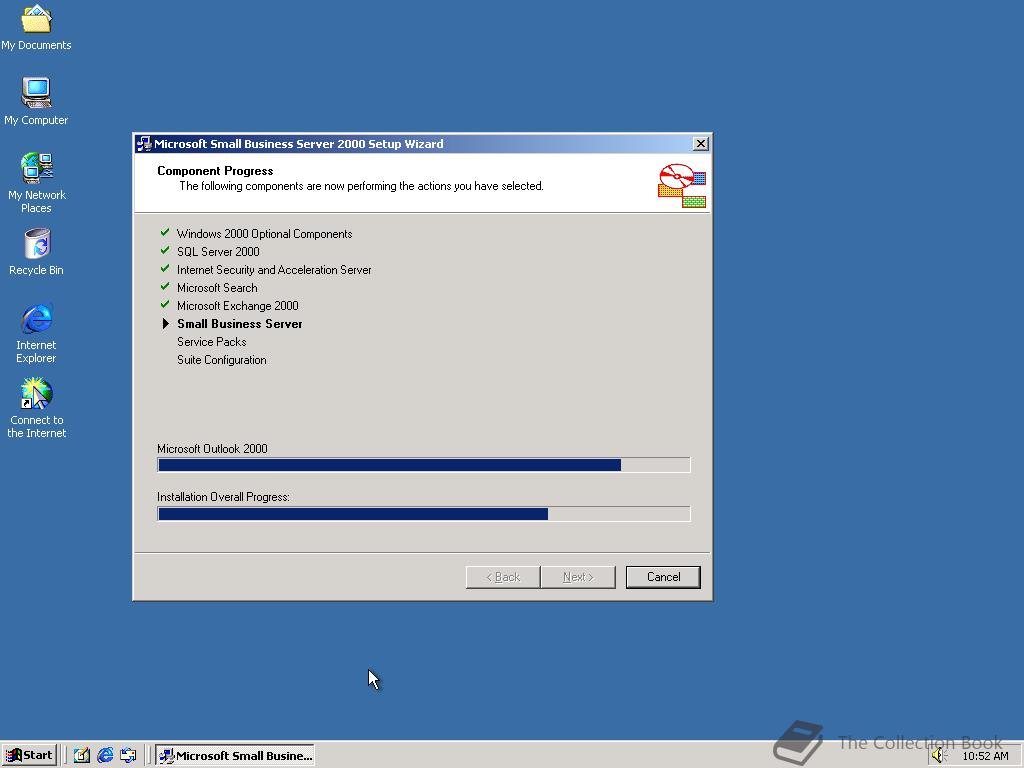
Task: Open the Start menu
Action: (x=29, y=755)
